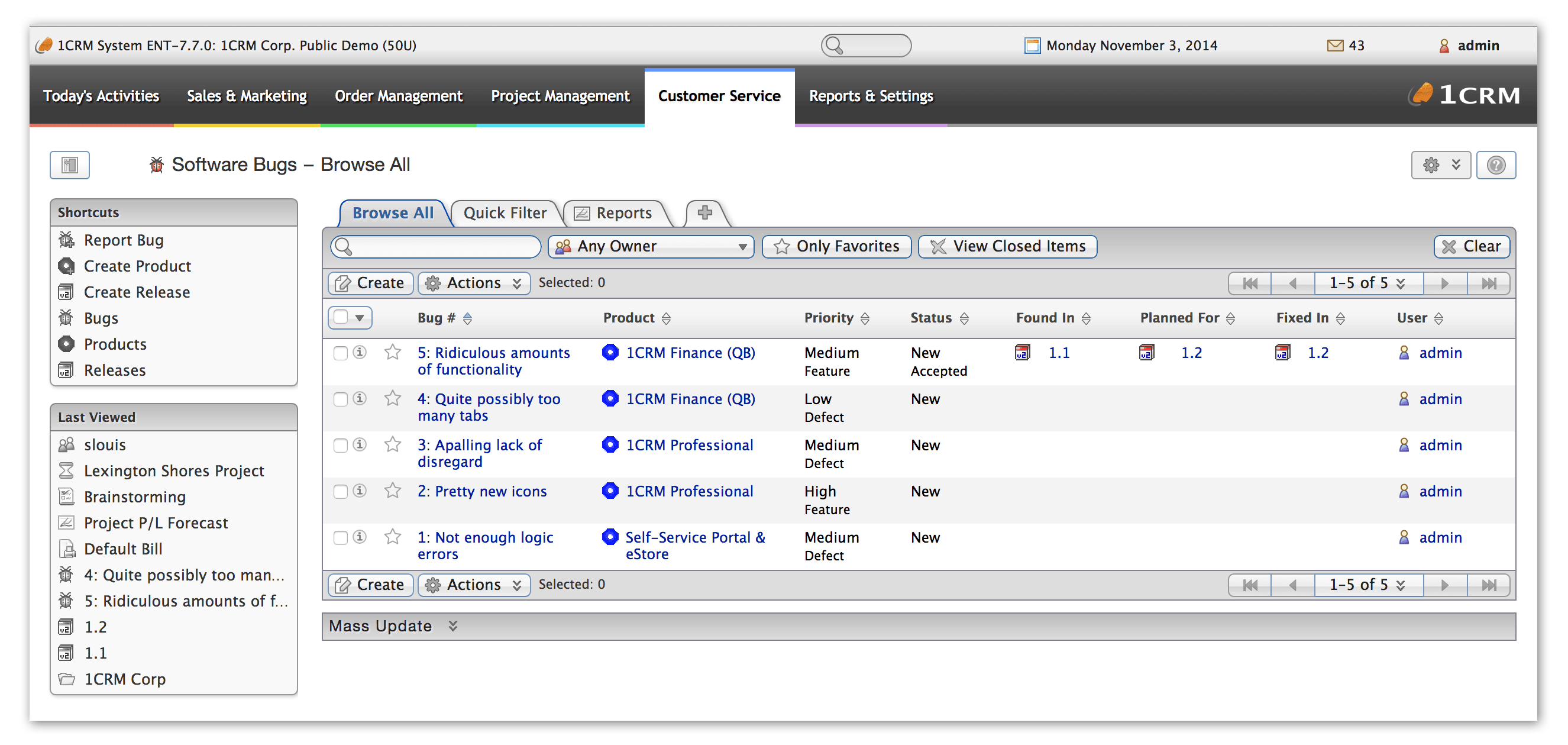Go to last page in bottom pager
The image size is (1568, 745).
[1488, 585]
